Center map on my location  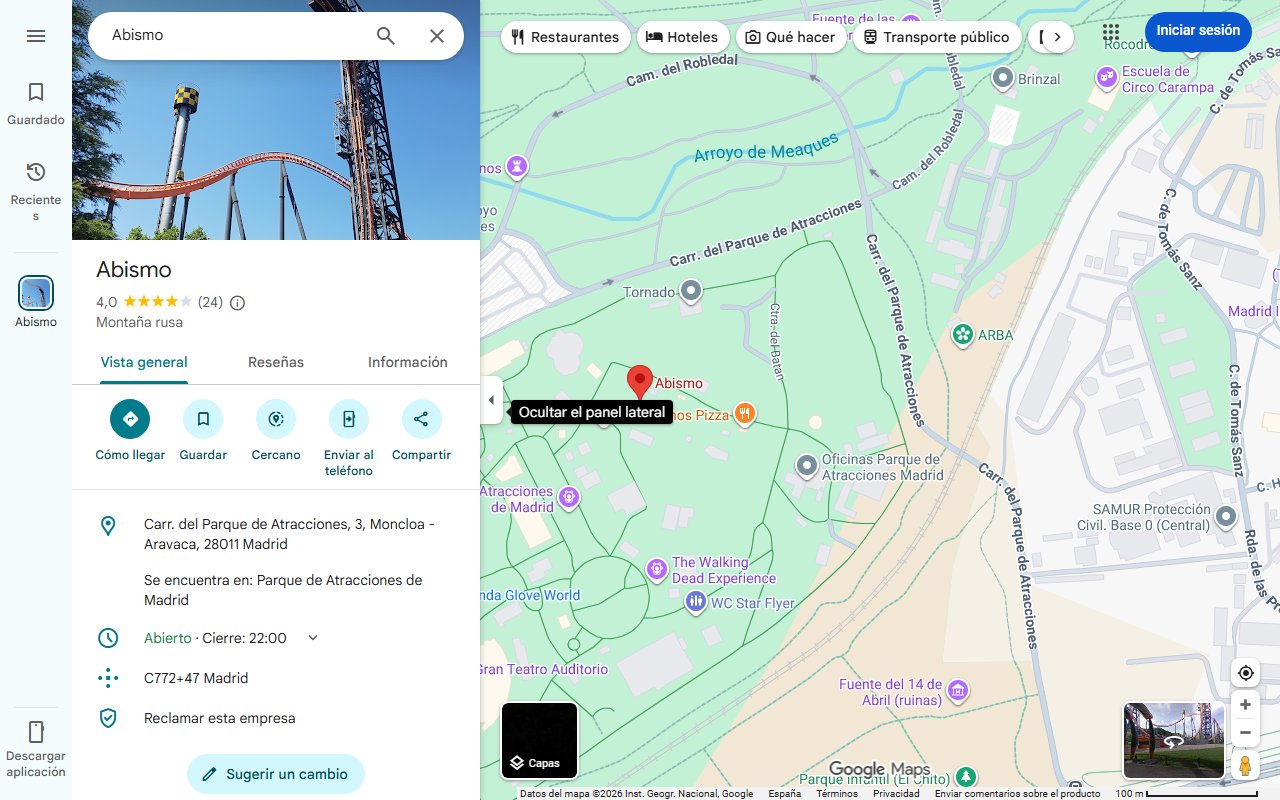tap(1245, 673)
